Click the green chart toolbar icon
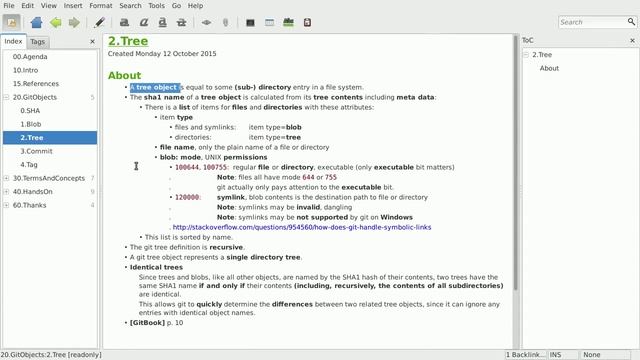Image resolution: width=640 pixels, height=360 pixels. [288, 22]
